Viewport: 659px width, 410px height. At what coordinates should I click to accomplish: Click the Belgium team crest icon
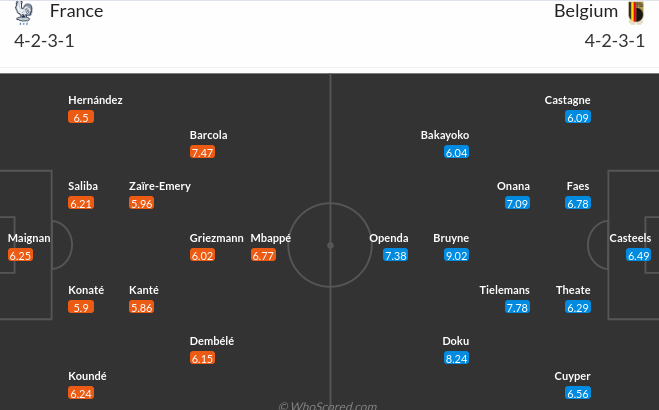(634, 12)
